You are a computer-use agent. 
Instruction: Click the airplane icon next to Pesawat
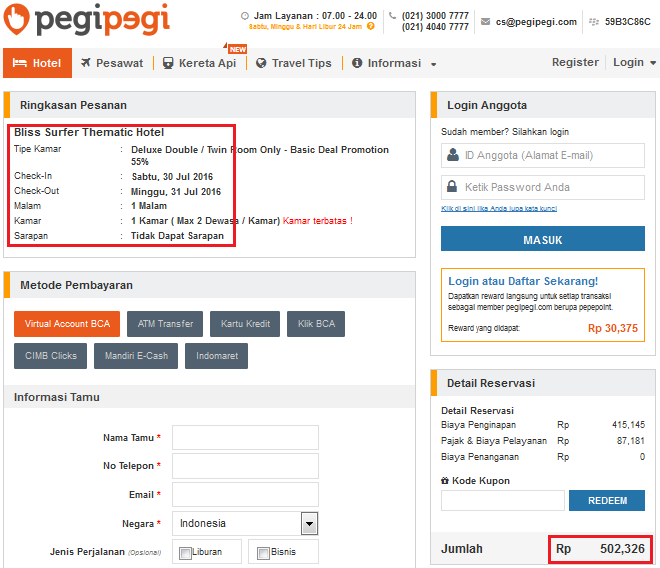(86, 62)
